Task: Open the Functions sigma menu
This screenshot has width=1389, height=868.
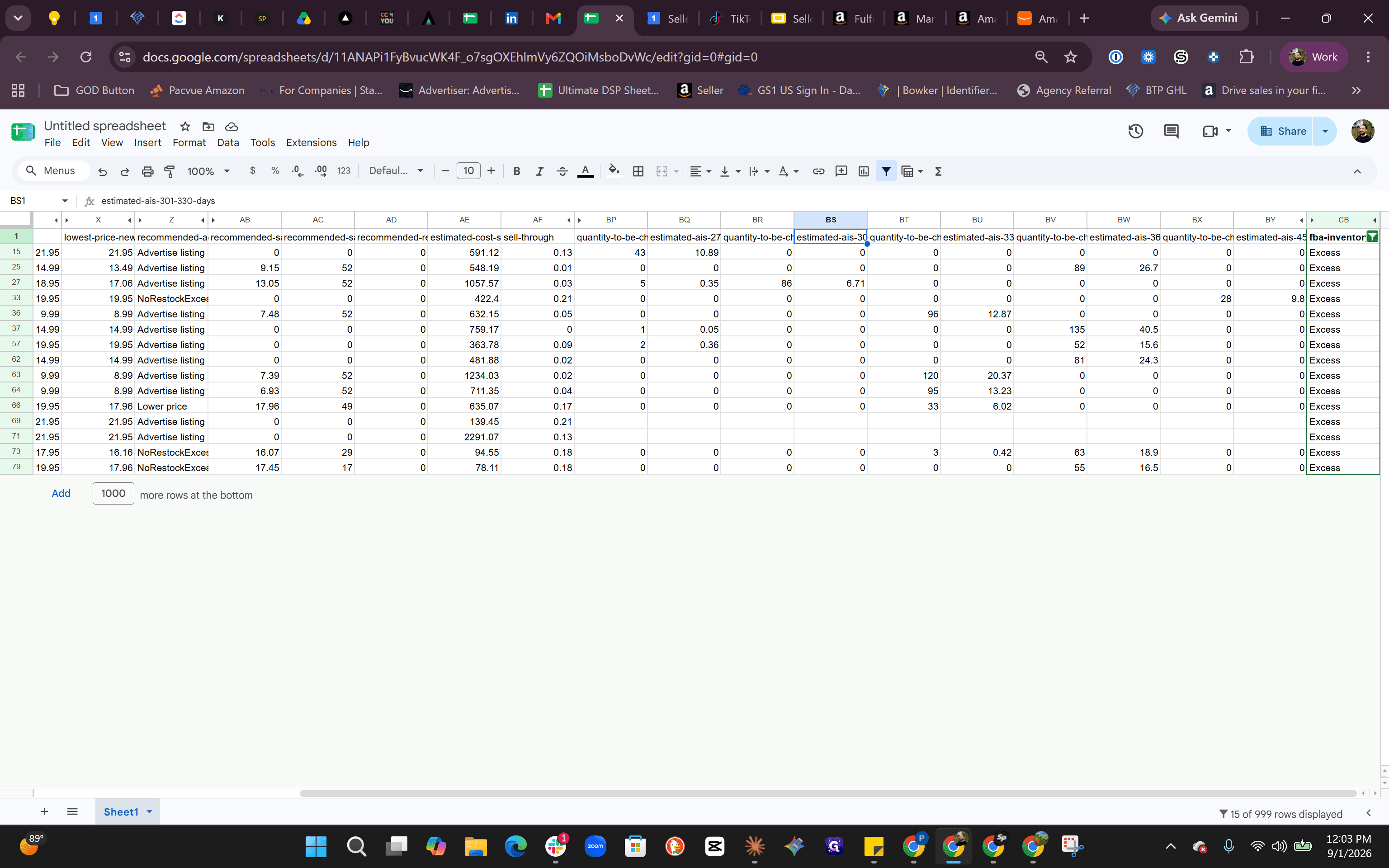Action: (939, 171)
